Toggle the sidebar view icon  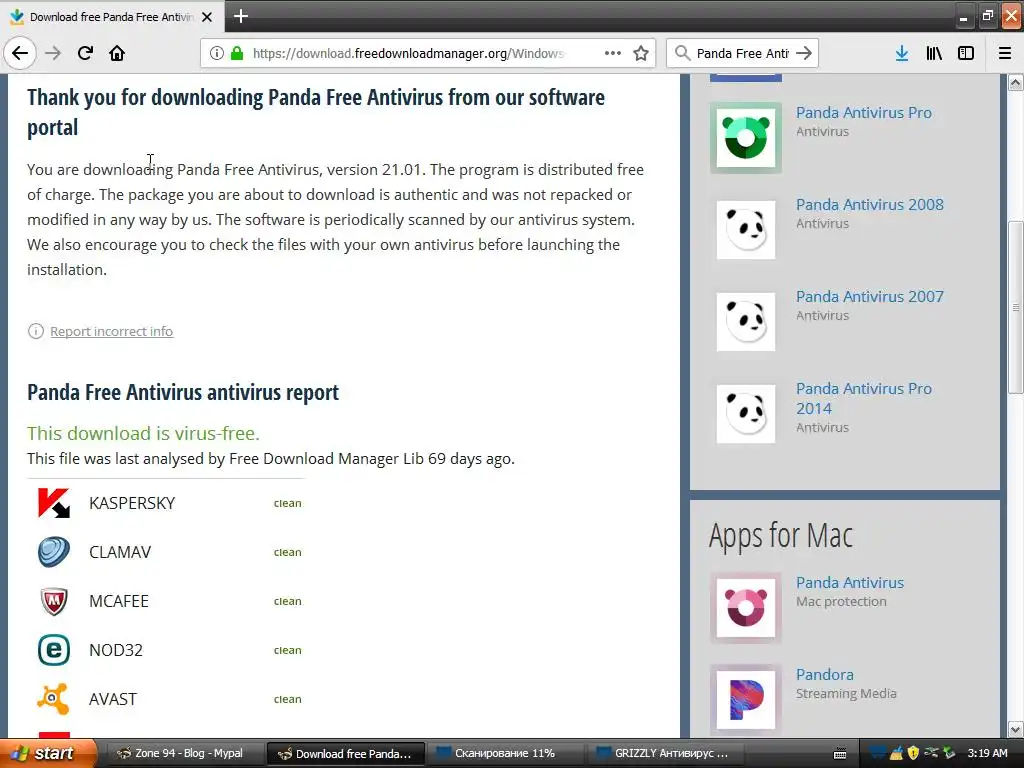(x=966, y=53)
